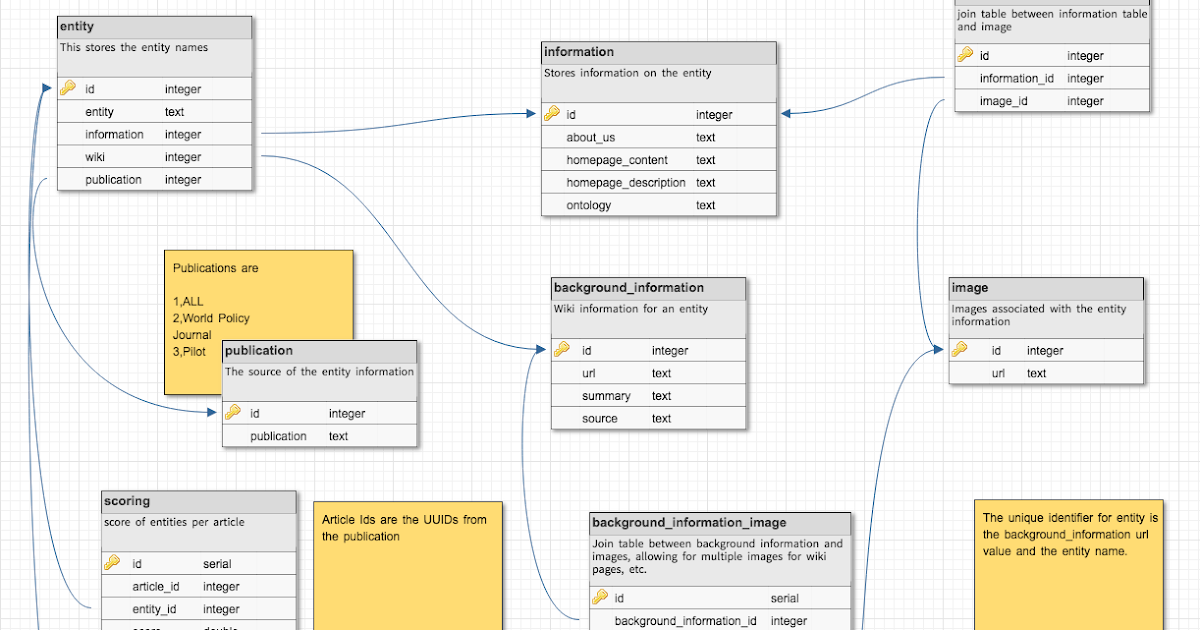Image resolution: width=1200 pixels, height=630 pixels.
Task: Select the key icon in image table
Action: 962,350
